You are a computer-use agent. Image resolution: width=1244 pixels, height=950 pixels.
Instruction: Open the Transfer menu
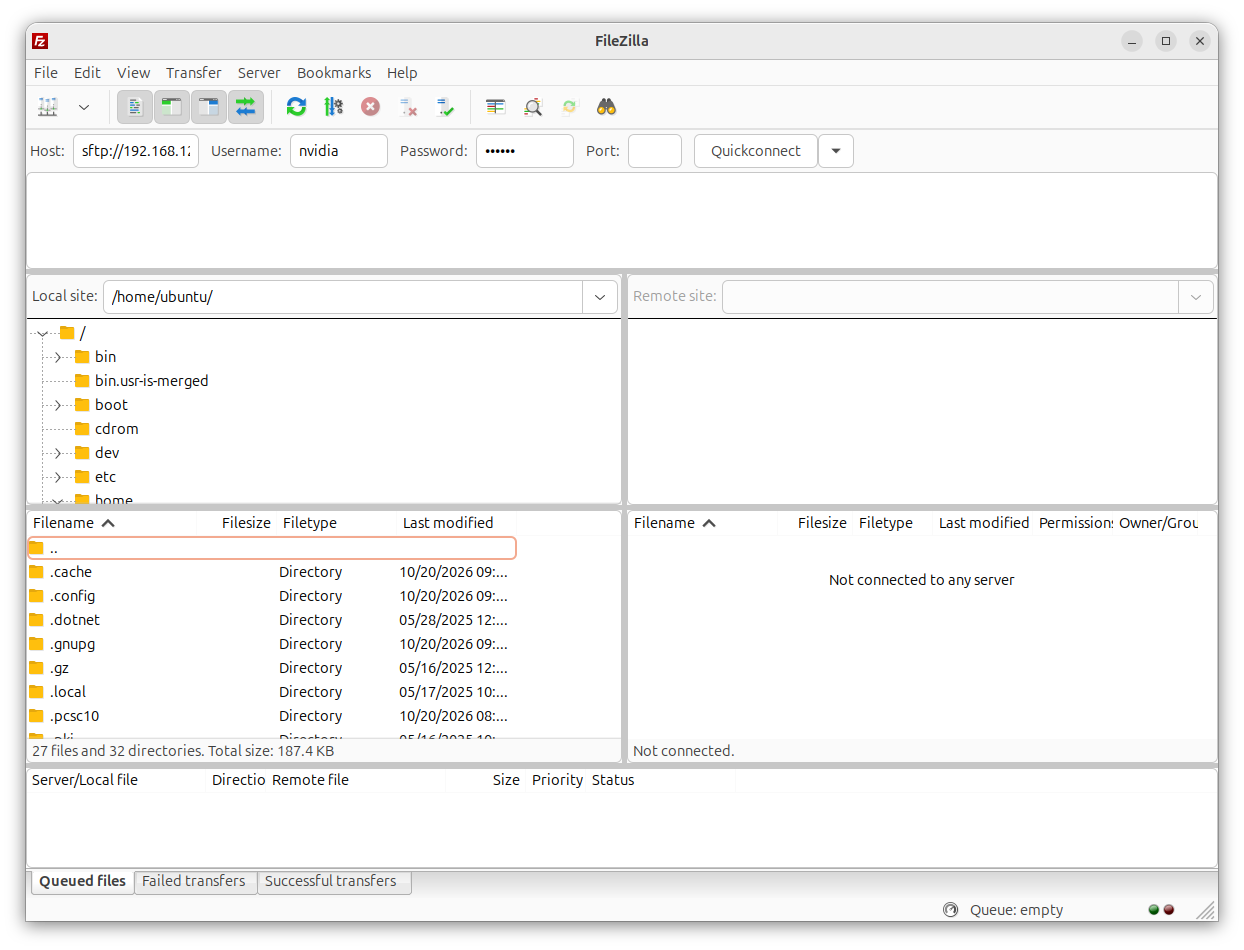[194, 73]
